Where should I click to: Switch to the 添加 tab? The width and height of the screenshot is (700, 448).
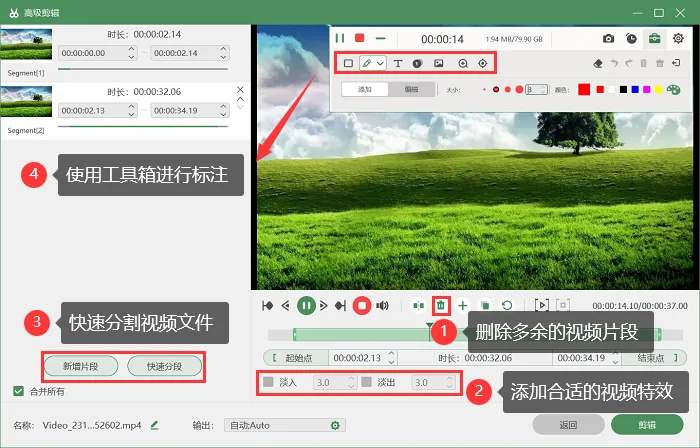tap(365, 89)
